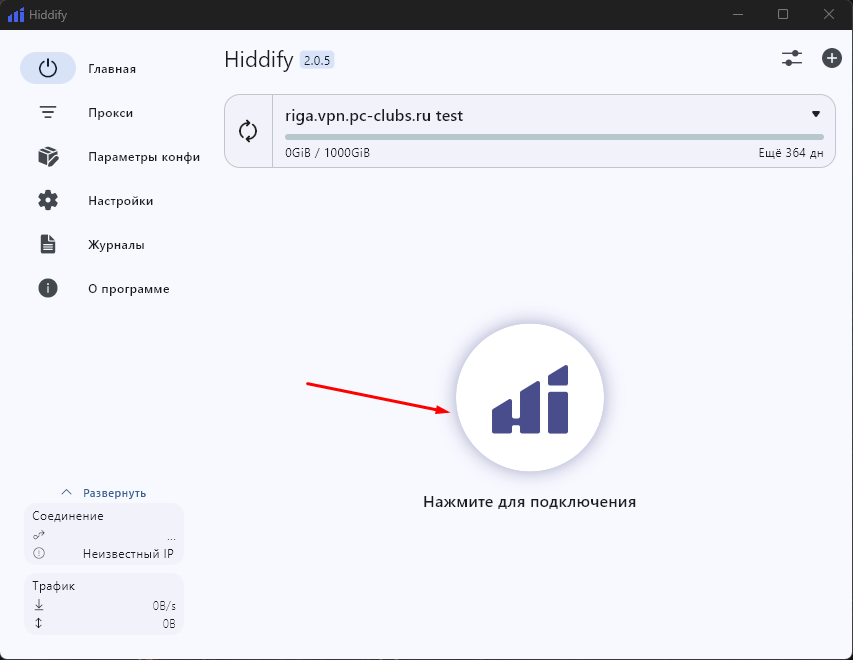Click the Неизвестный IP address field

point(128,553)
